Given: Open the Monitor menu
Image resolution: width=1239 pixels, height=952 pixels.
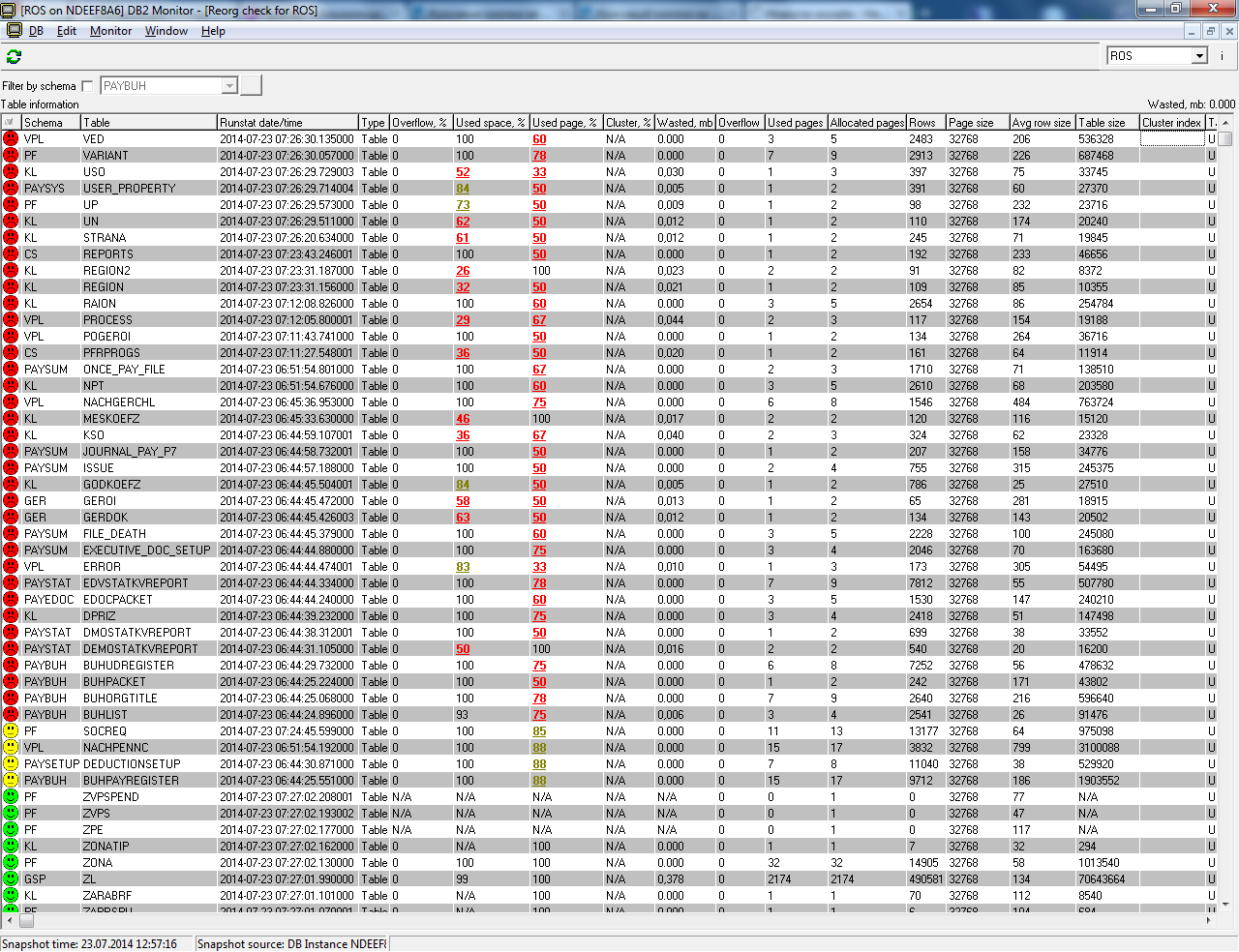Looking at the screenshot, I should click(110, 31).
